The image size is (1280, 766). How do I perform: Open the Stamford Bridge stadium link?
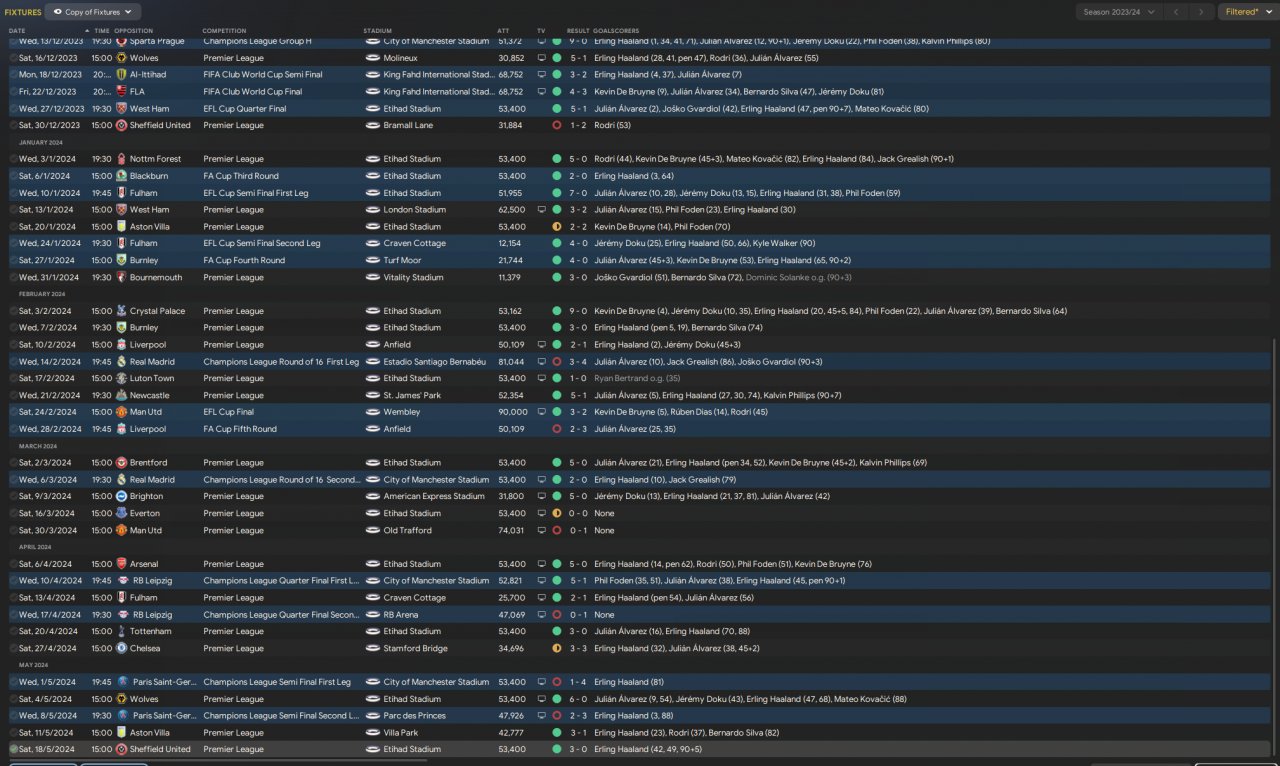[415, 649]
